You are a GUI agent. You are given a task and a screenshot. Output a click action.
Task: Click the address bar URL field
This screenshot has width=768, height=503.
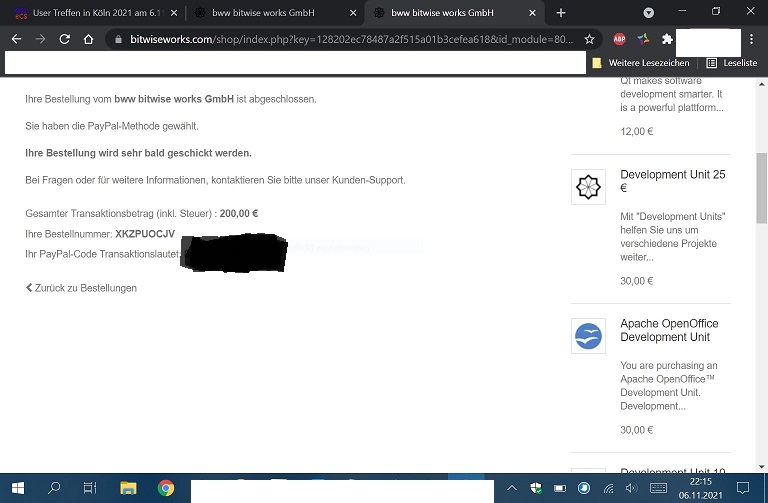pos(351,39)
